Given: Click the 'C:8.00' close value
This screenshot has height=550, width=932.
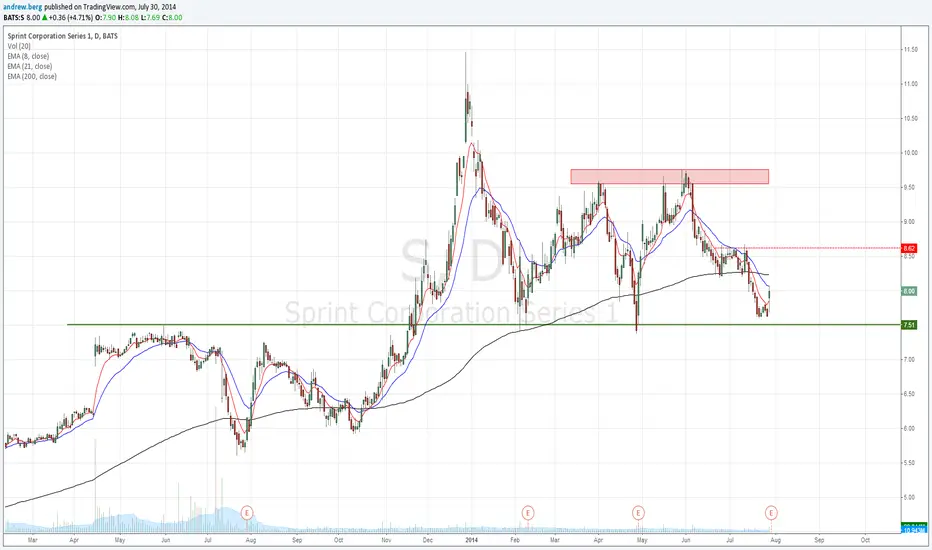Looking at the screenshot, I should [x=172, y=18].
